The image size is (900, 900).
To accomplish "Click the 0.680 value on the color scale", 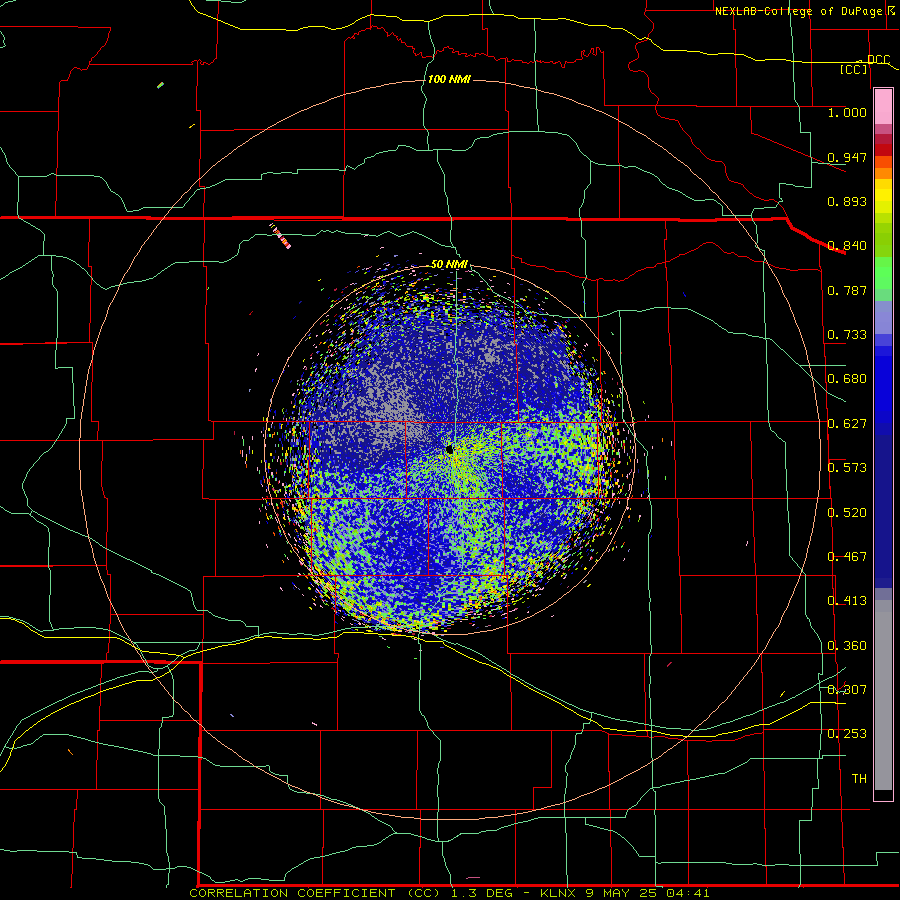I will (x=847, y=379).
